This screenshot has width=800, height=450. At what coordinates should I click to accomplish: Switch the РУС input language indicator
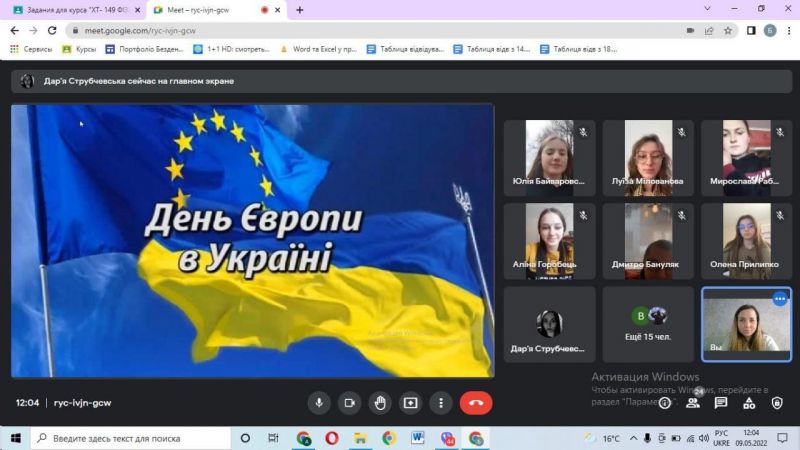tap(721, 438)
